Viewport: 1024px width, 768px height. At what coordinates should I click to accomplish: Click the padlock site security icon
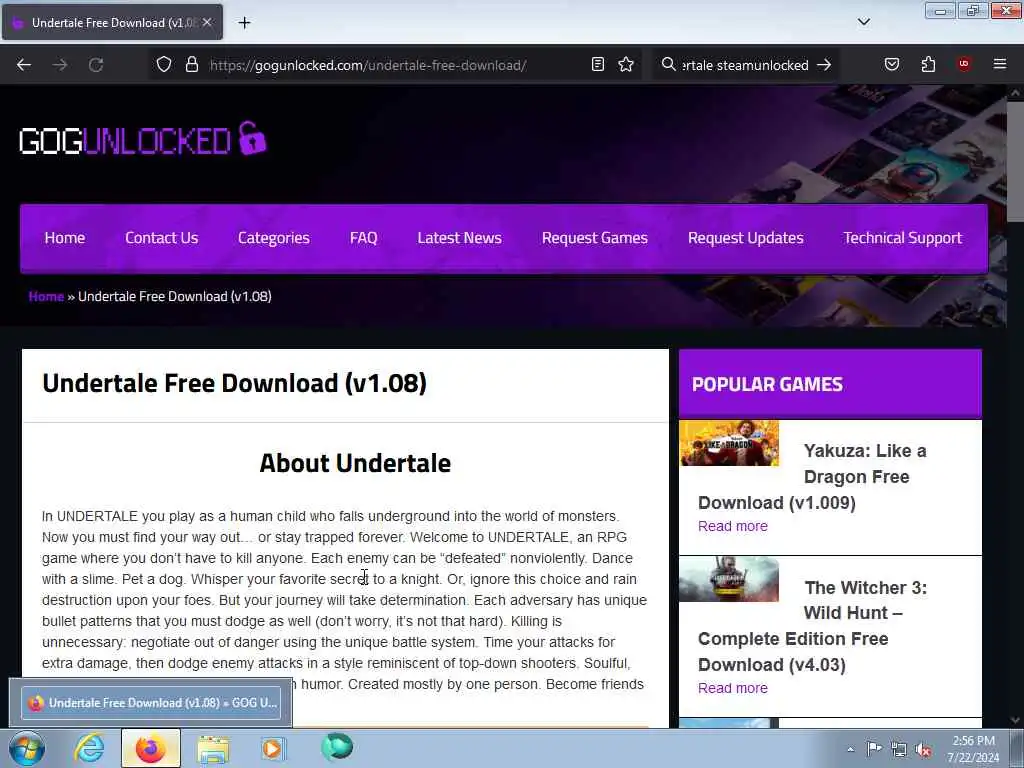point(192,65)
